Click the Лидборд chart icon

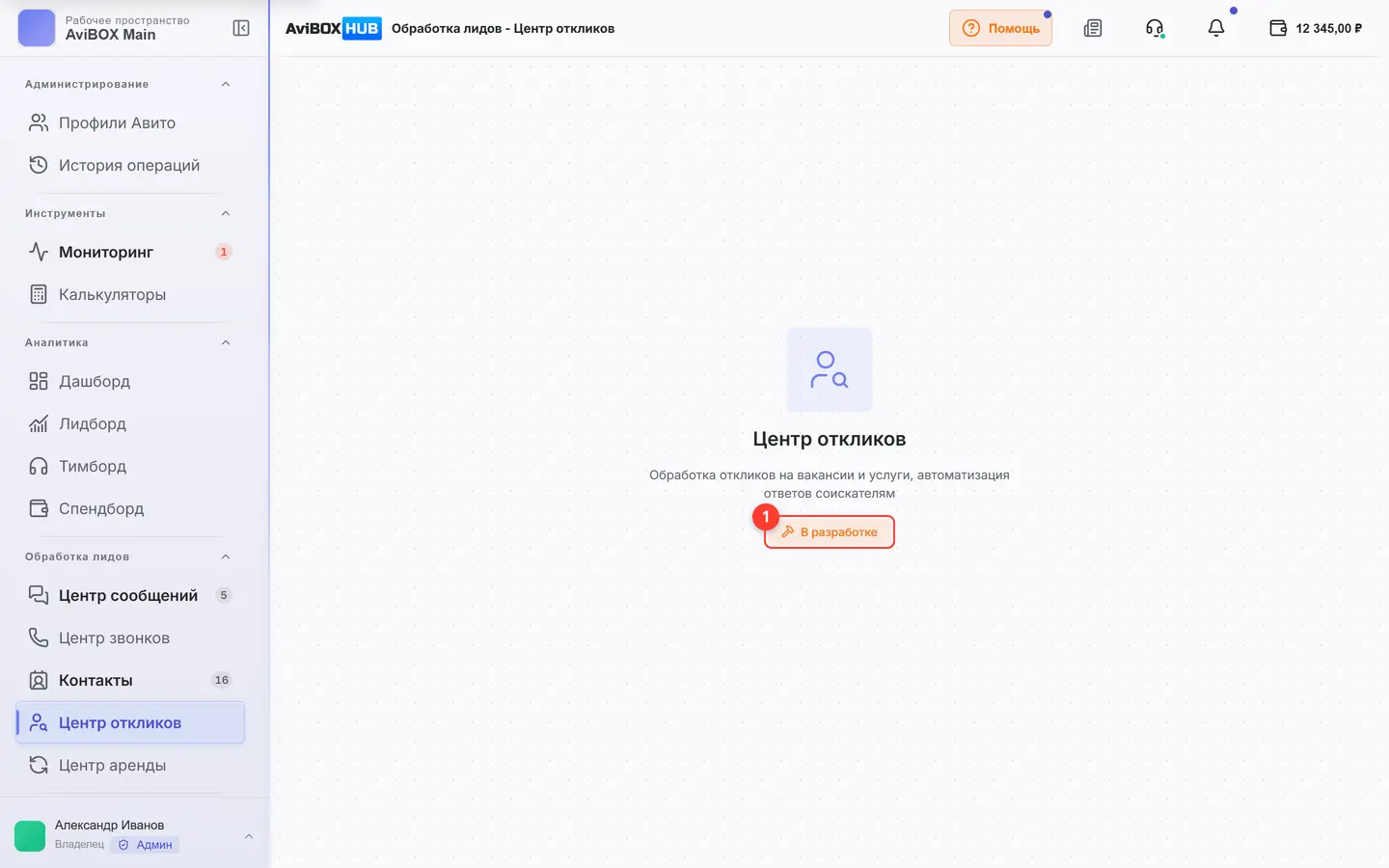(39, 423)
